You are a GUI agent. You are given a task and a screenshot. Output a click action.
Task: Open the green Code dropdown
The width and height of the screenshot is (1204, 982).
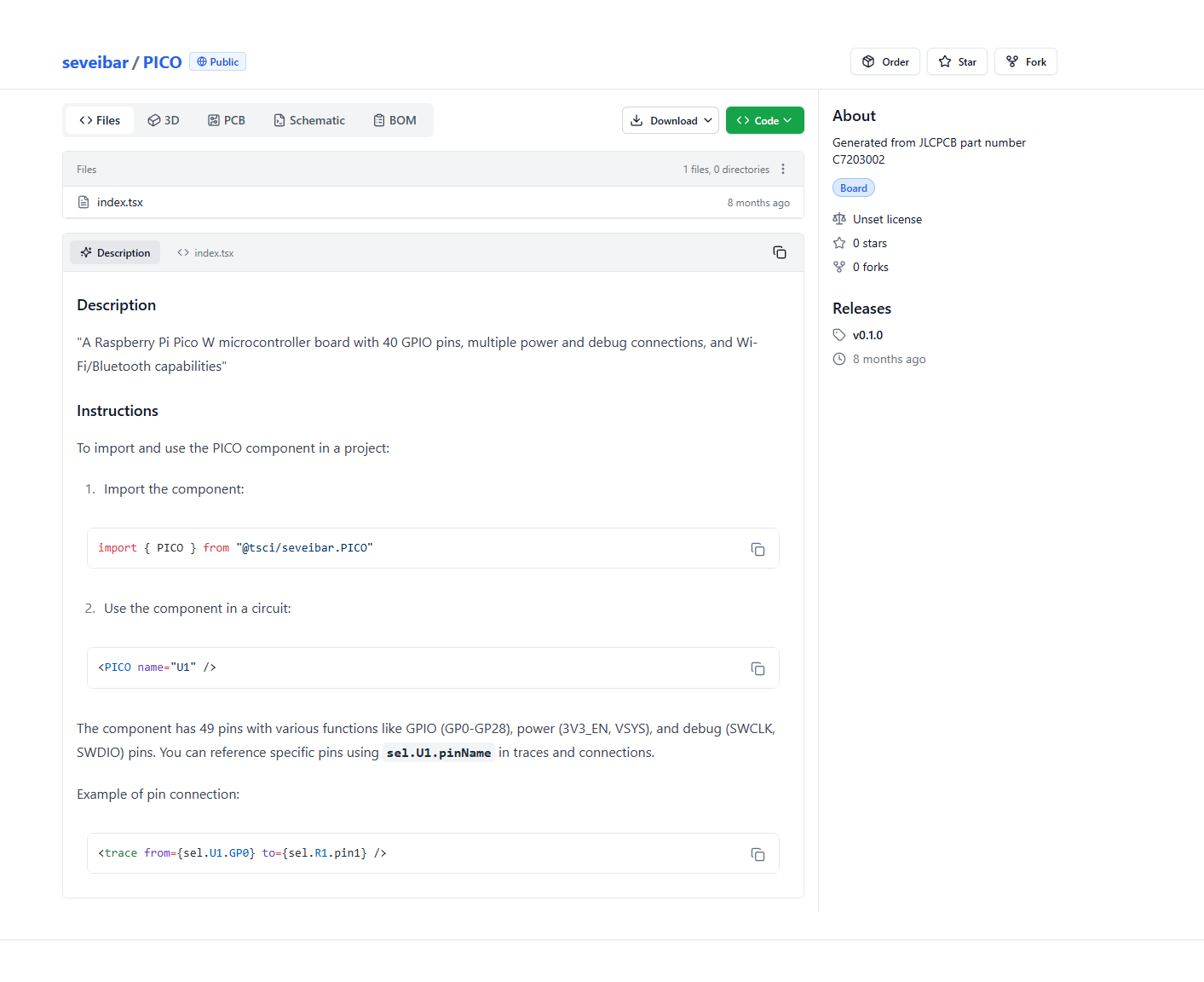point(764,120)
